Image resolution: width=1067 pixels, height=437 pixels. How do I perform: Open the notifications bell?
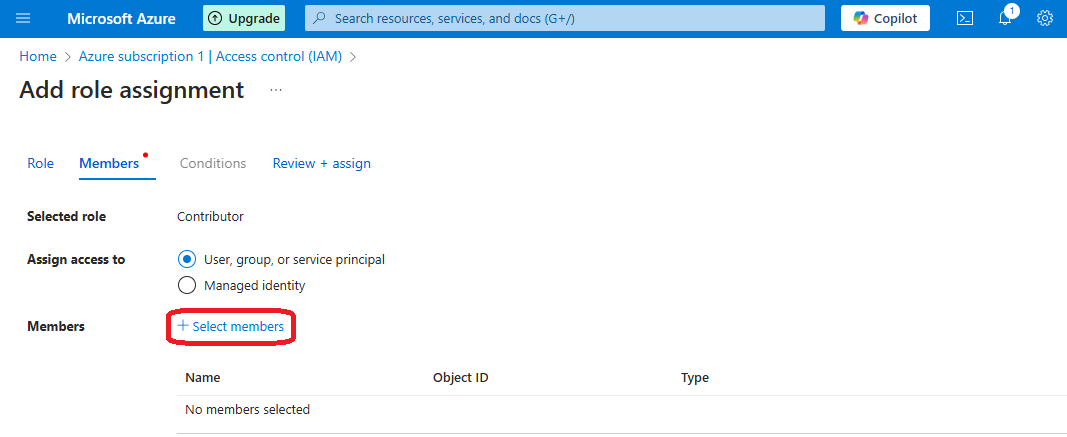[1006, 18]
